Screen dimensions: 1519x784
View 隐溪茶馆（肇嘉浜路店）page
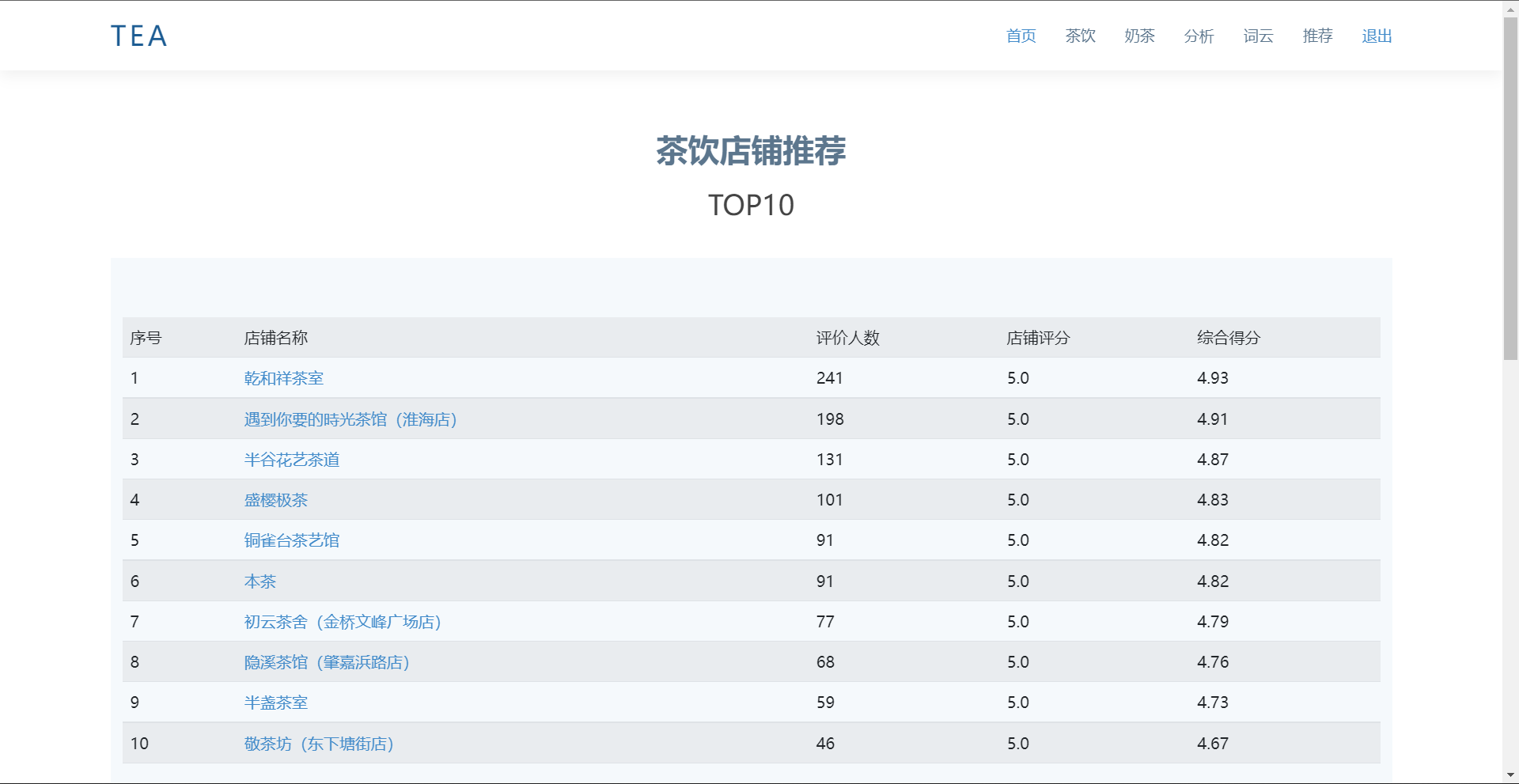click(326, 662)
